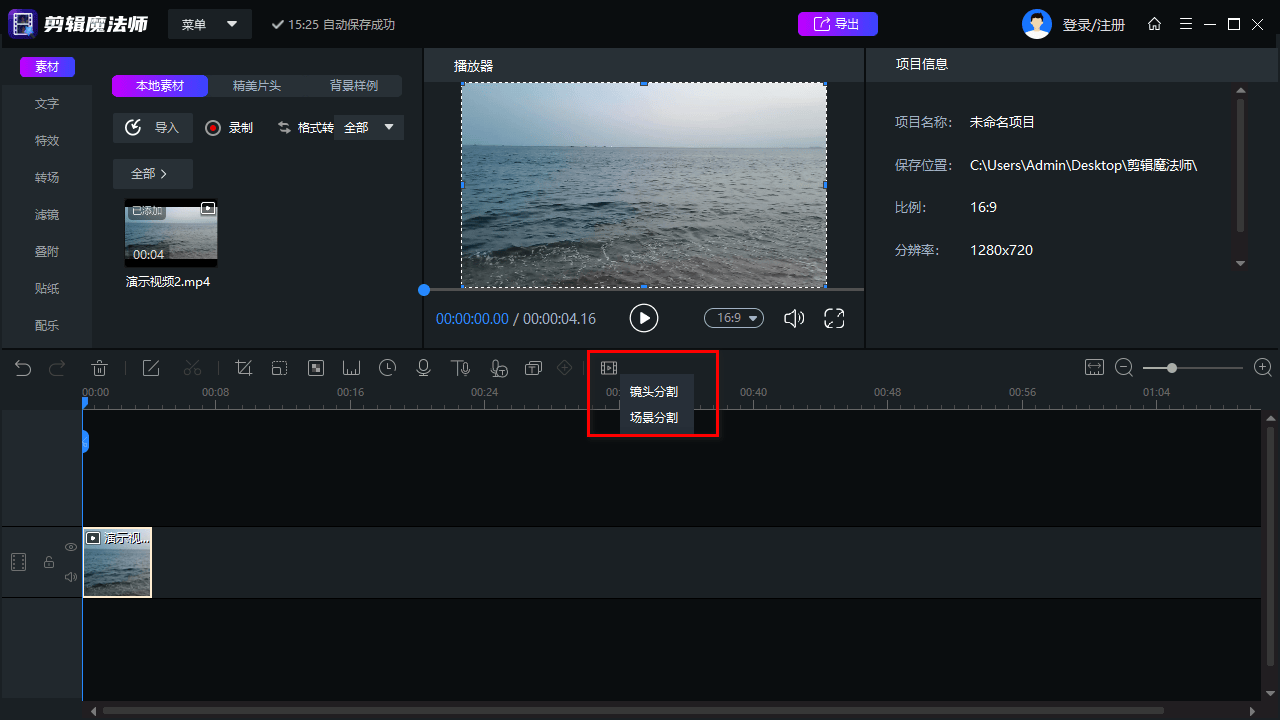This screenshot has height=720, width=1280.
Task: Open 叠附 in left sidebar
Action: (47, 252)
